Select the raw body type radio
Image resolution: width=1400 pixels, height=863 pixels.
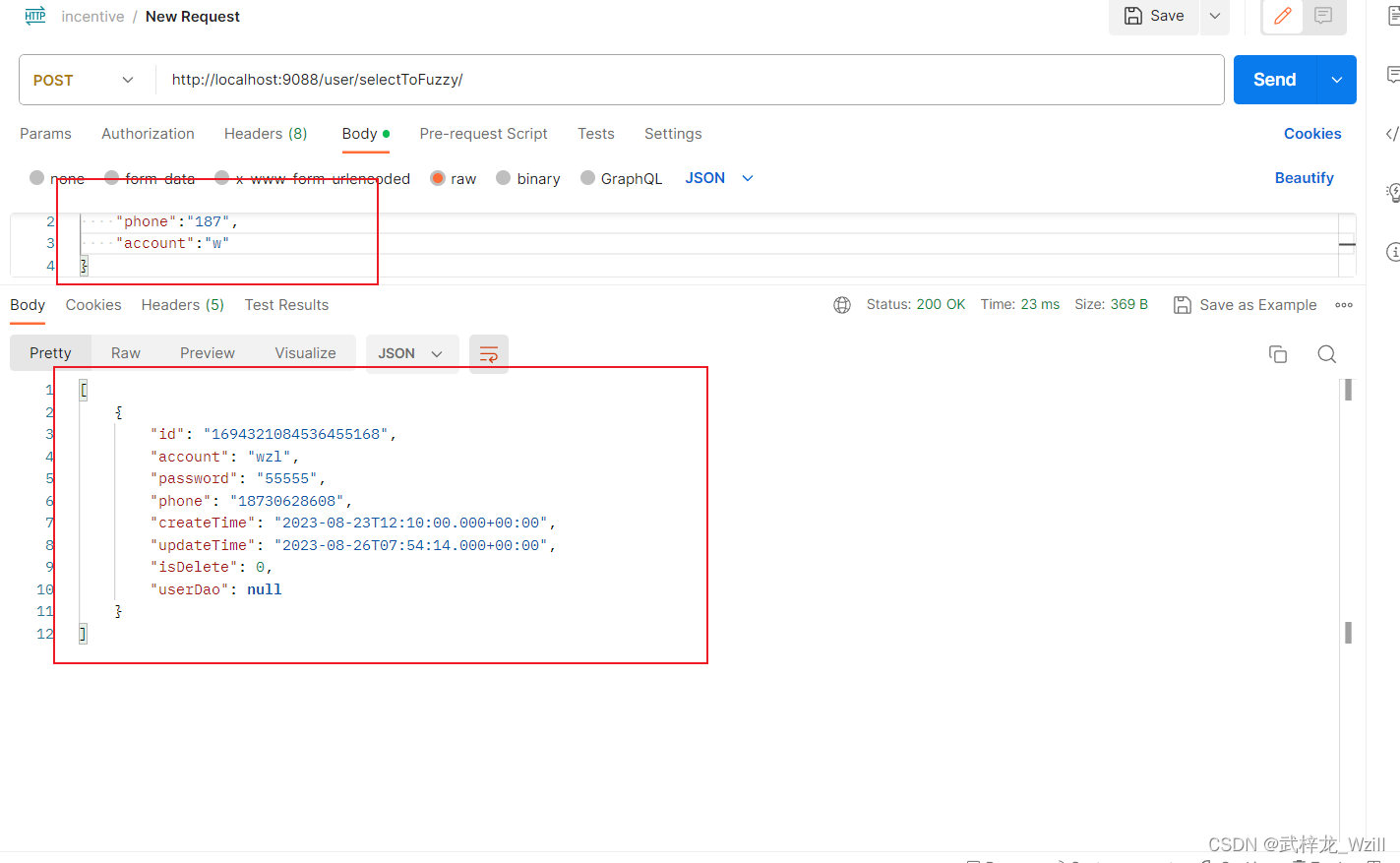[x=438, y=178]
